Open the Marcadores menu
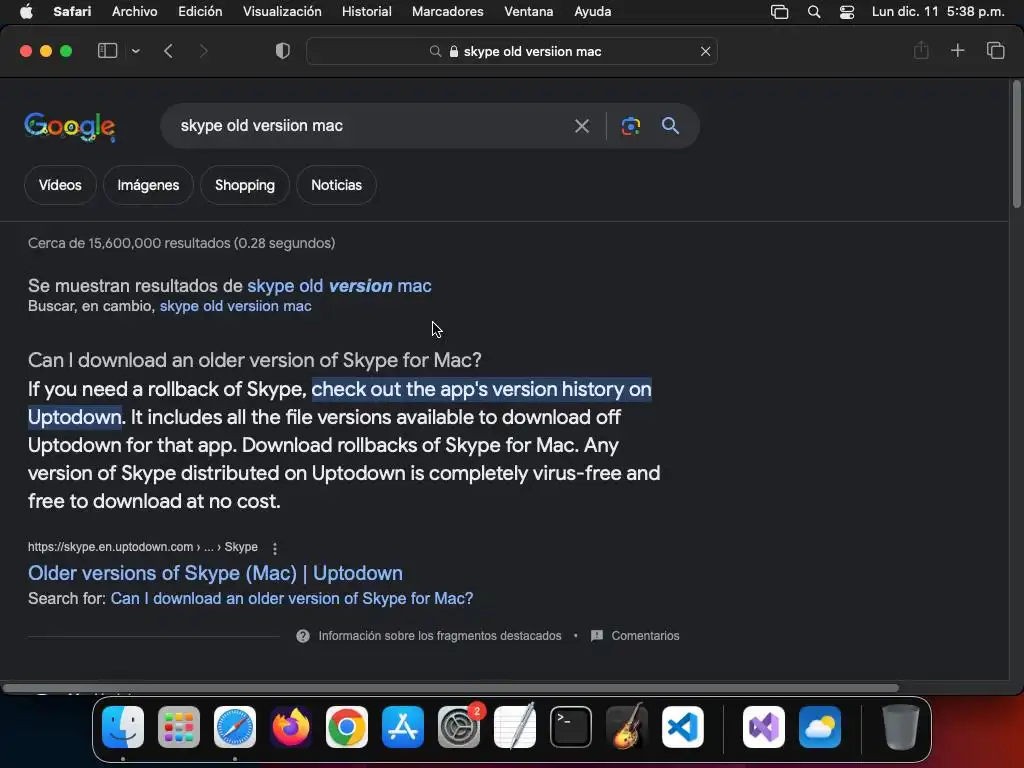Viewport: 1024px width, 768px height. click(x=447, y=11)
